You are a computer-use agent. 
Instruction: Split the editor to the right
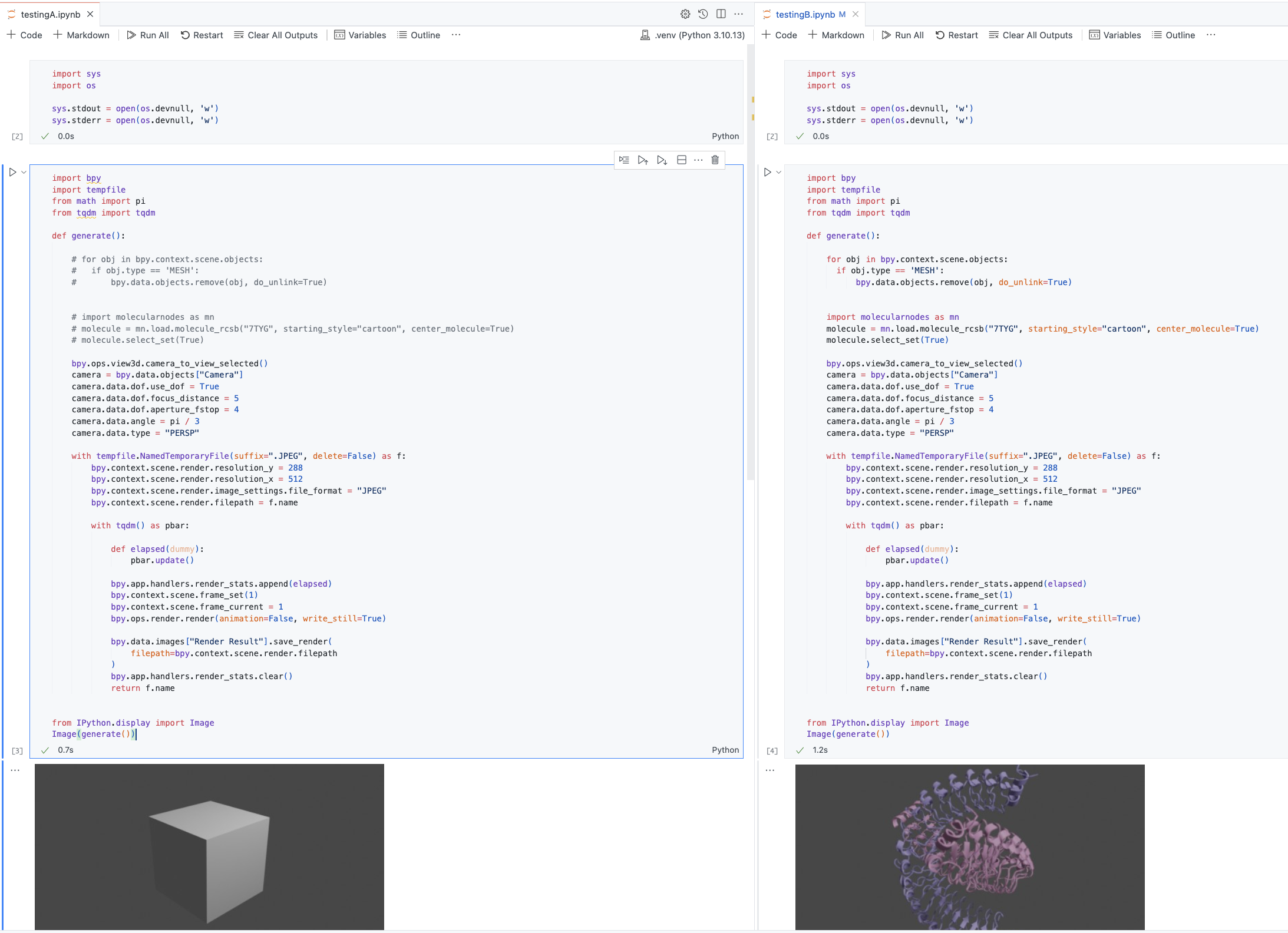coord(721,14)
